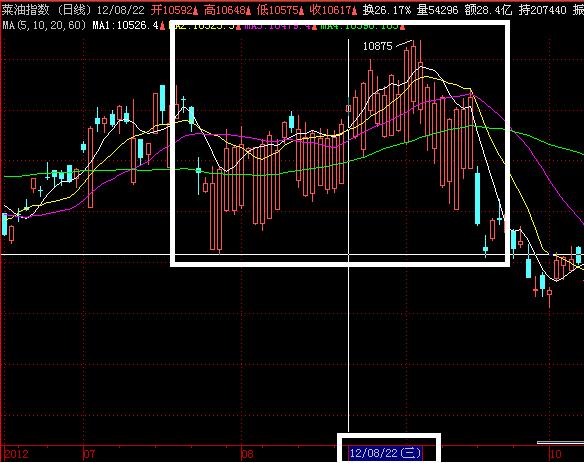584x463 pixels.
Task: Jump to the 2012 time axis label
Action: [x=16, y=454]
